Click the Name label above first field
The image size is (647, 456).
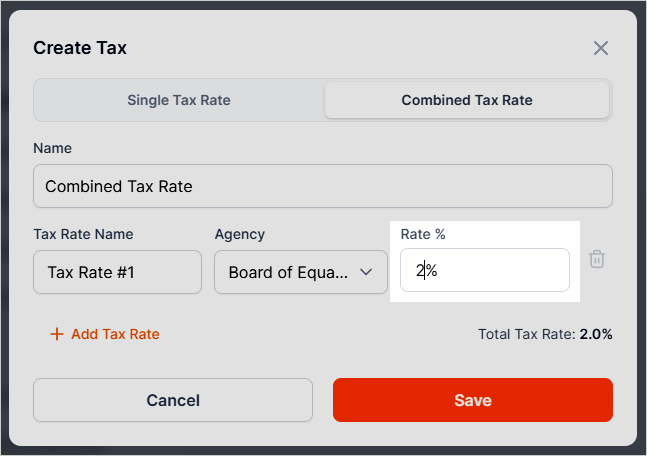tap(53, 148)
